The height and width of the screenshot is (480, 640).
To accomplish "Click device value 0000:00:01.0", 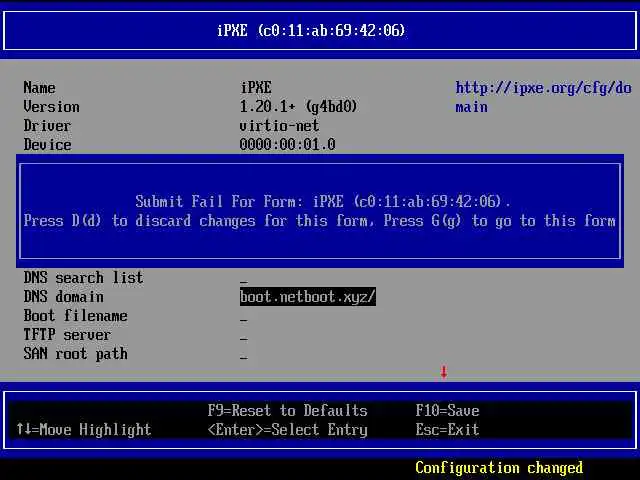I will click(x=287, y=145).
